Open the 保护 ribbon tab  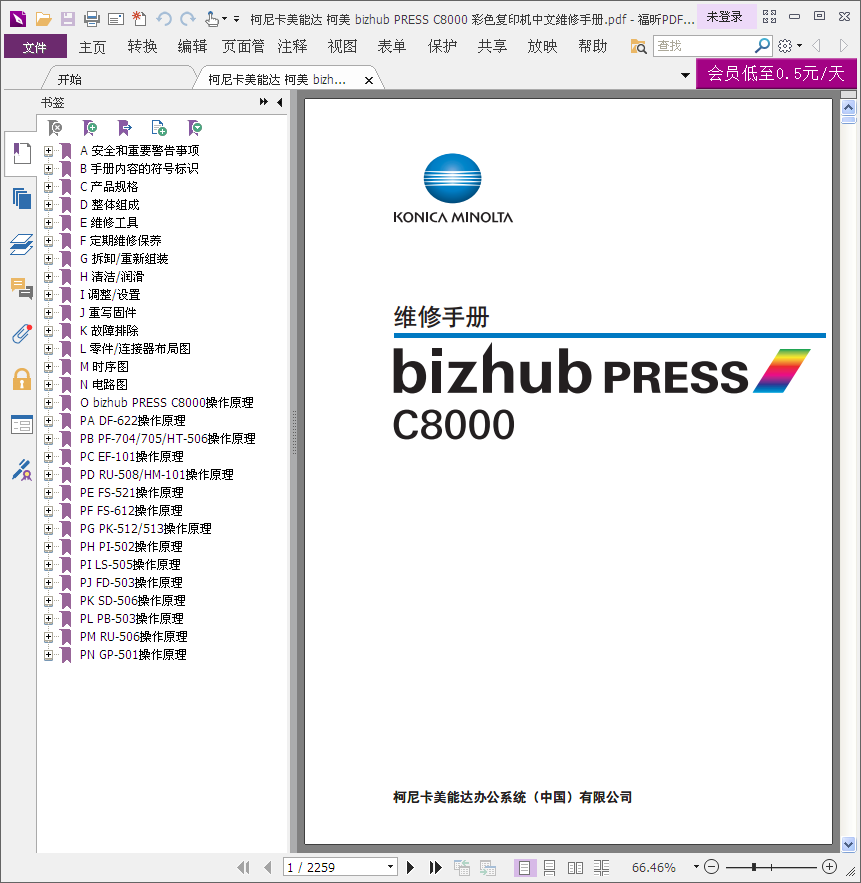pos(442,46)
